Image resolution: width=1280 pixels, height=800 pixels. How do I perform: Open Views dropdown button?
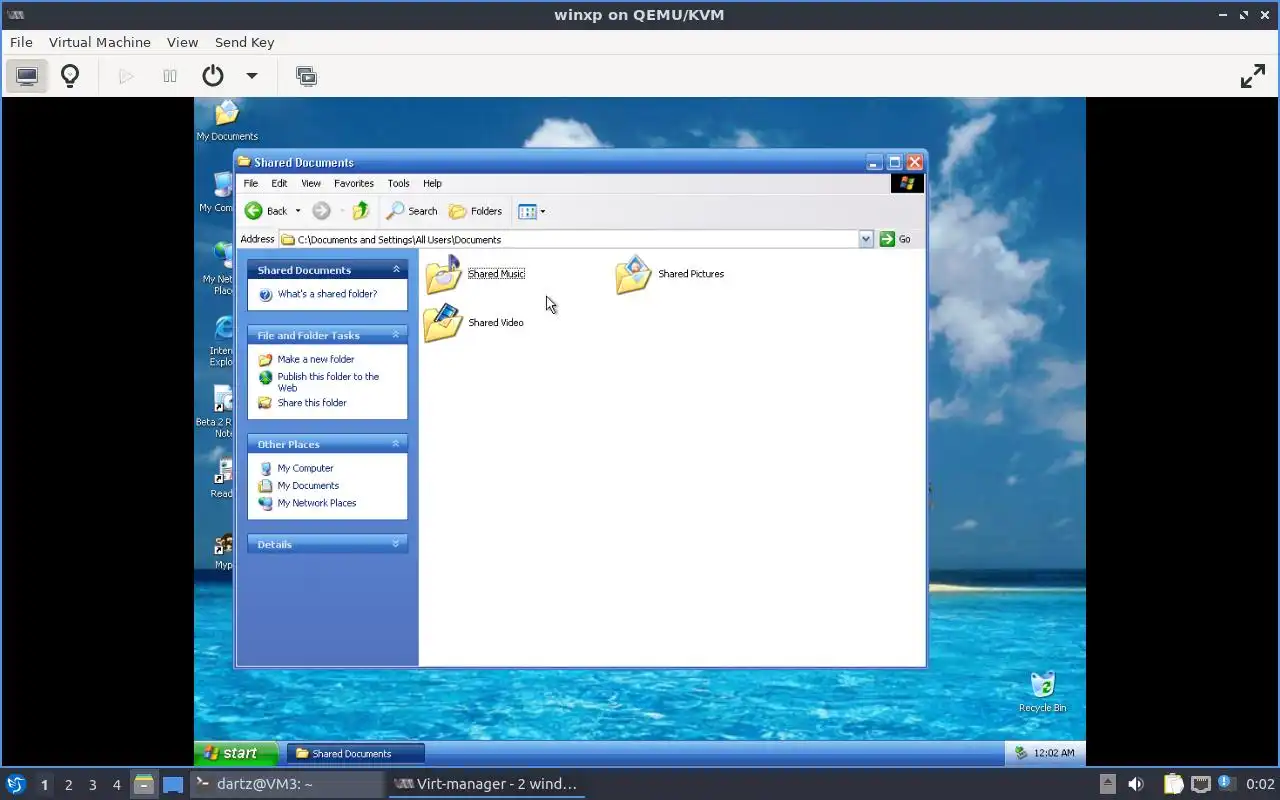[x=532, y=211]
